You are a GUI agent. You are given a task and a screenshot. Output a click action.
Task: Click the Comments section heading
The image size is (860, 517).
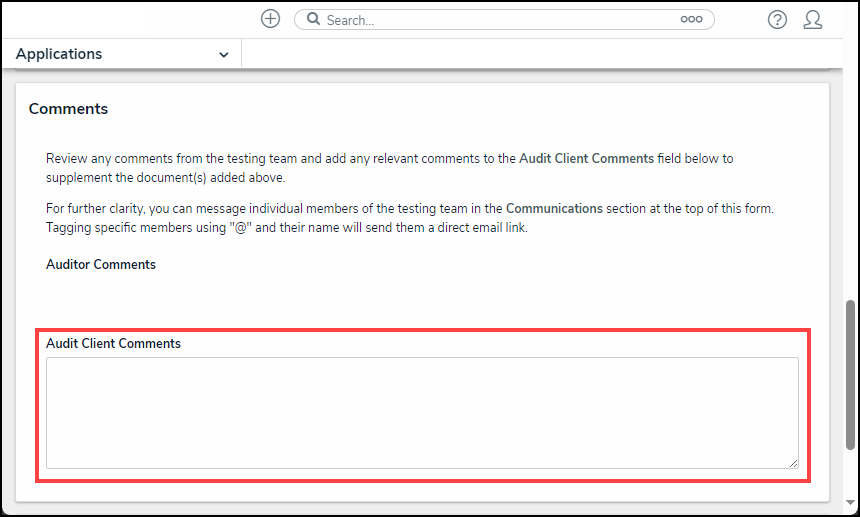pyautogui.click(x=68, y=109)
